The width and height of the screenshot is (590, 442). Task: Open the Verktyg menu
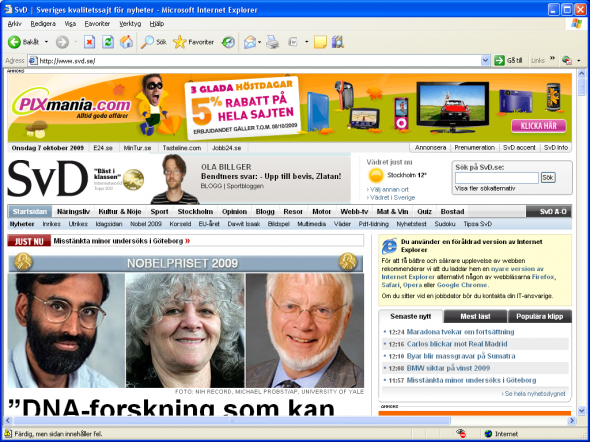click(130, 24)
